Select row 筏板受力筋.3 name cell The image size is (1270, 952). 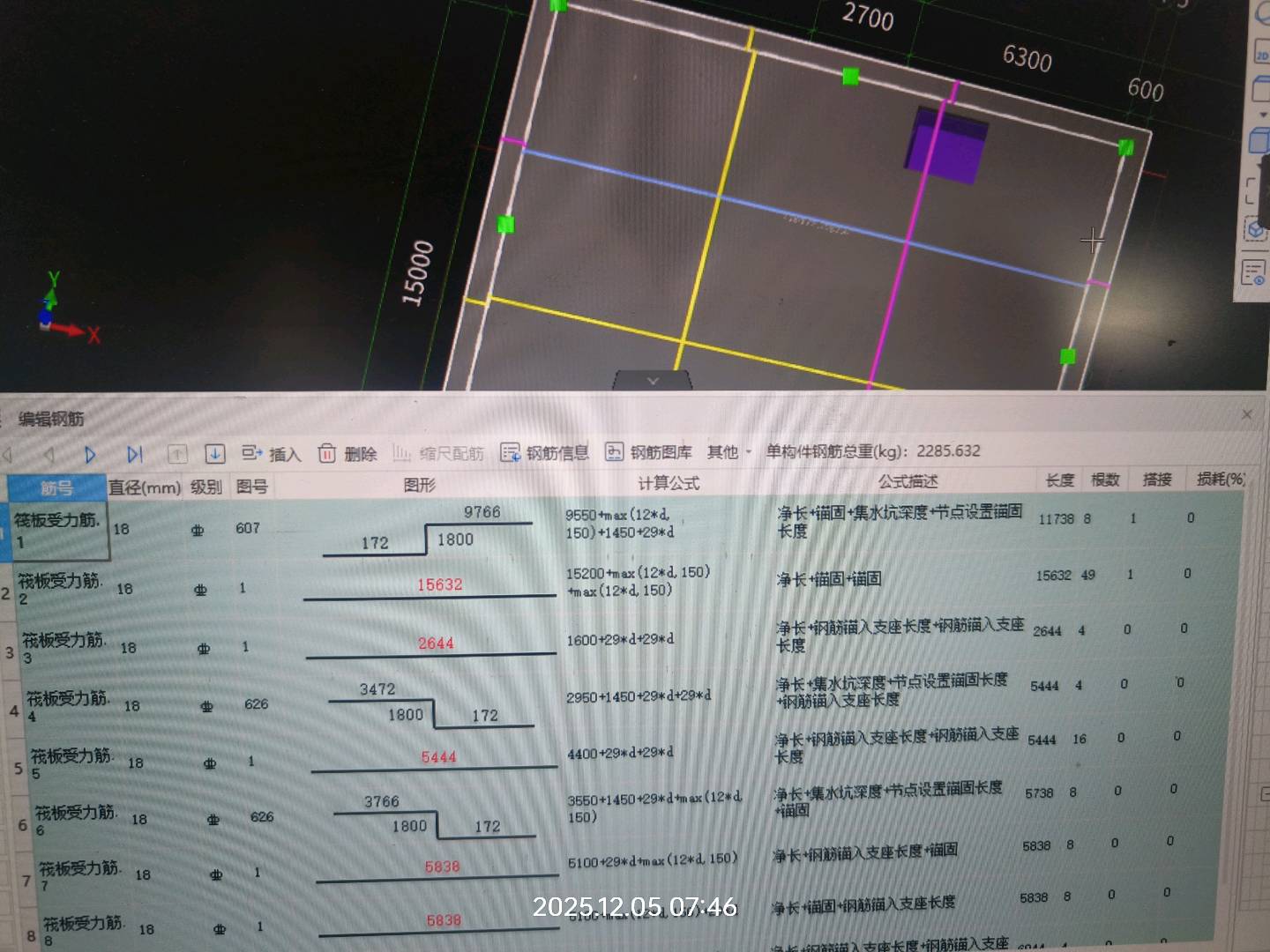[x=65, y=648]
